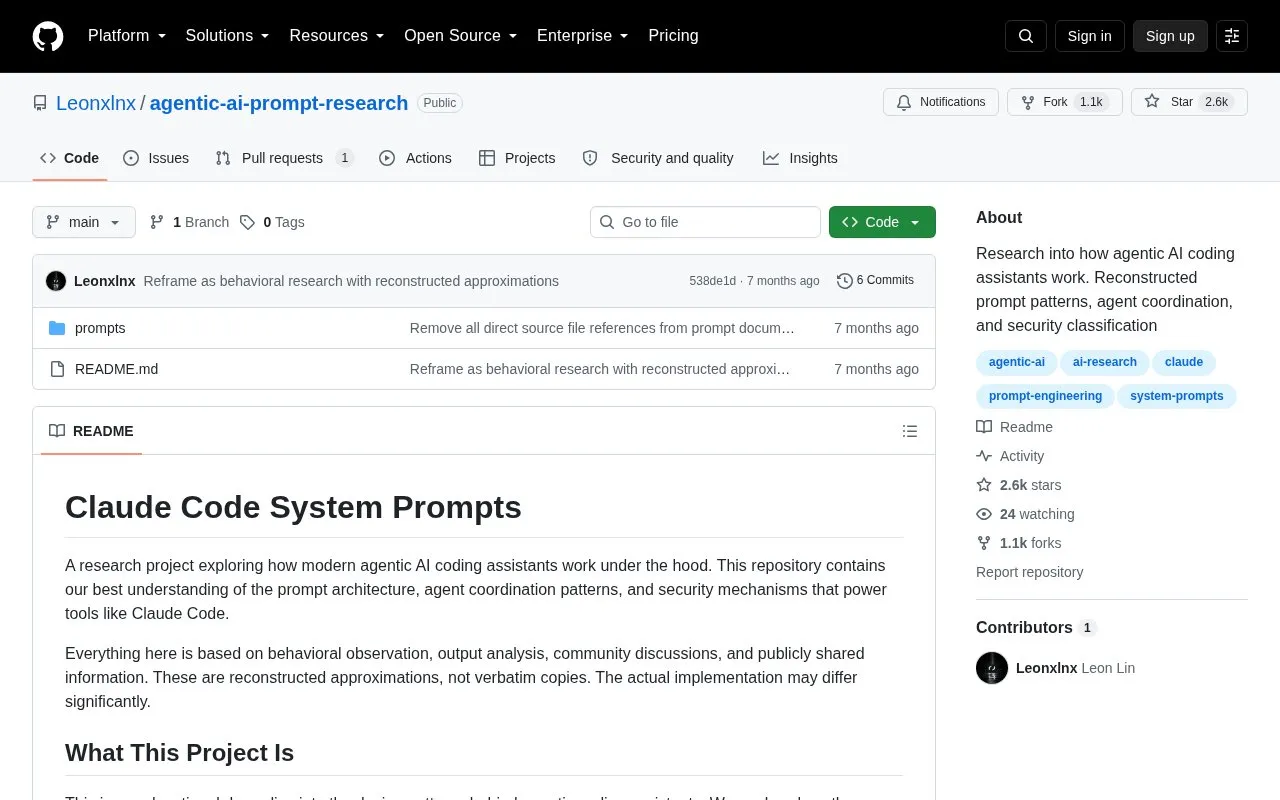1280x800 pixels.
Task: Open the 538de1d commit hash
Action: click(x=712, y=281)
